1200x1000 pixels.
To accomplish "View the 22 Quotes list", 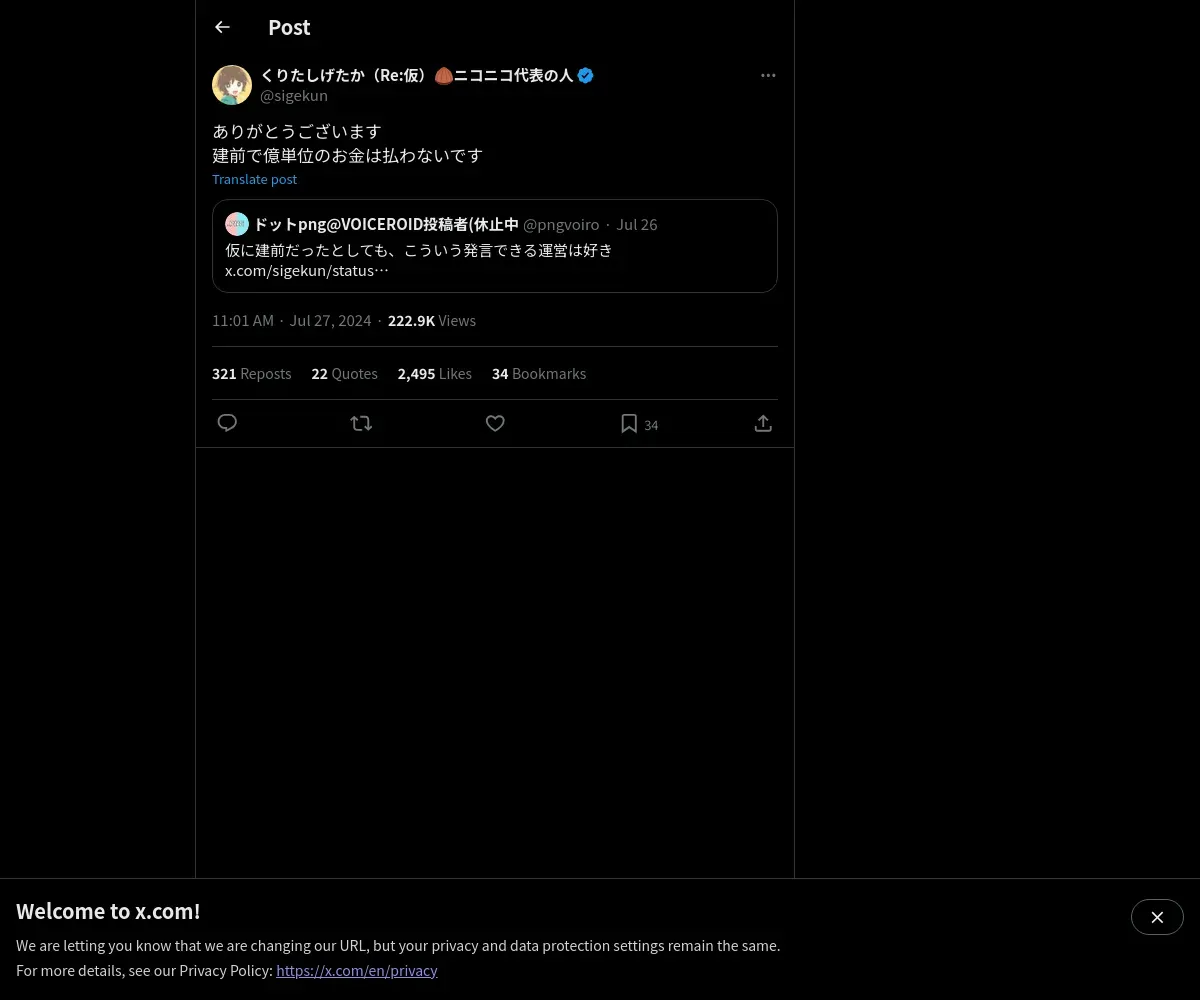I will click(x=344, y=373).
